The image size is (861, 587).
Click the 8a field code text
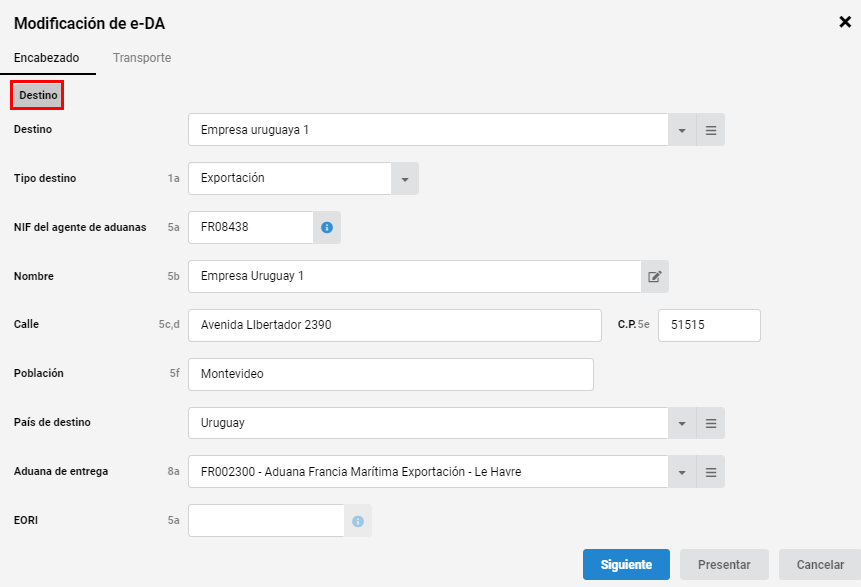click(x=174, y=472)
